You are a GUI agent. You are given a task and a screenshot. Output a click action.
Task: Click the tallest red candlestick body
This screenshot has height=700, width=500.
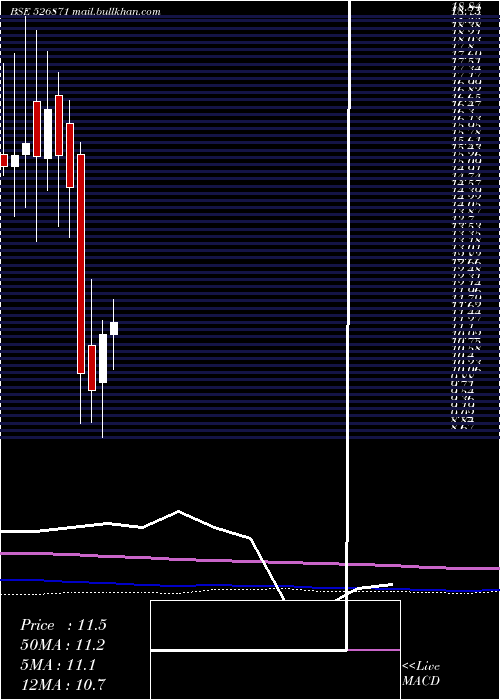tap(81, 264)
